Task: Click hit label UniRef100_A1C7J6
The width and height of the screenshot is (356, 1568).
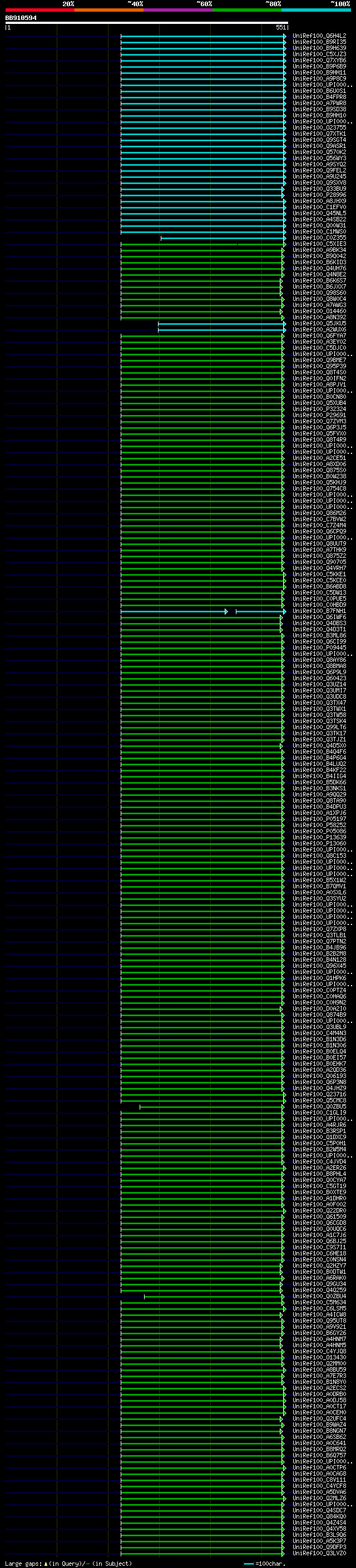Action: pos(319,1234)
